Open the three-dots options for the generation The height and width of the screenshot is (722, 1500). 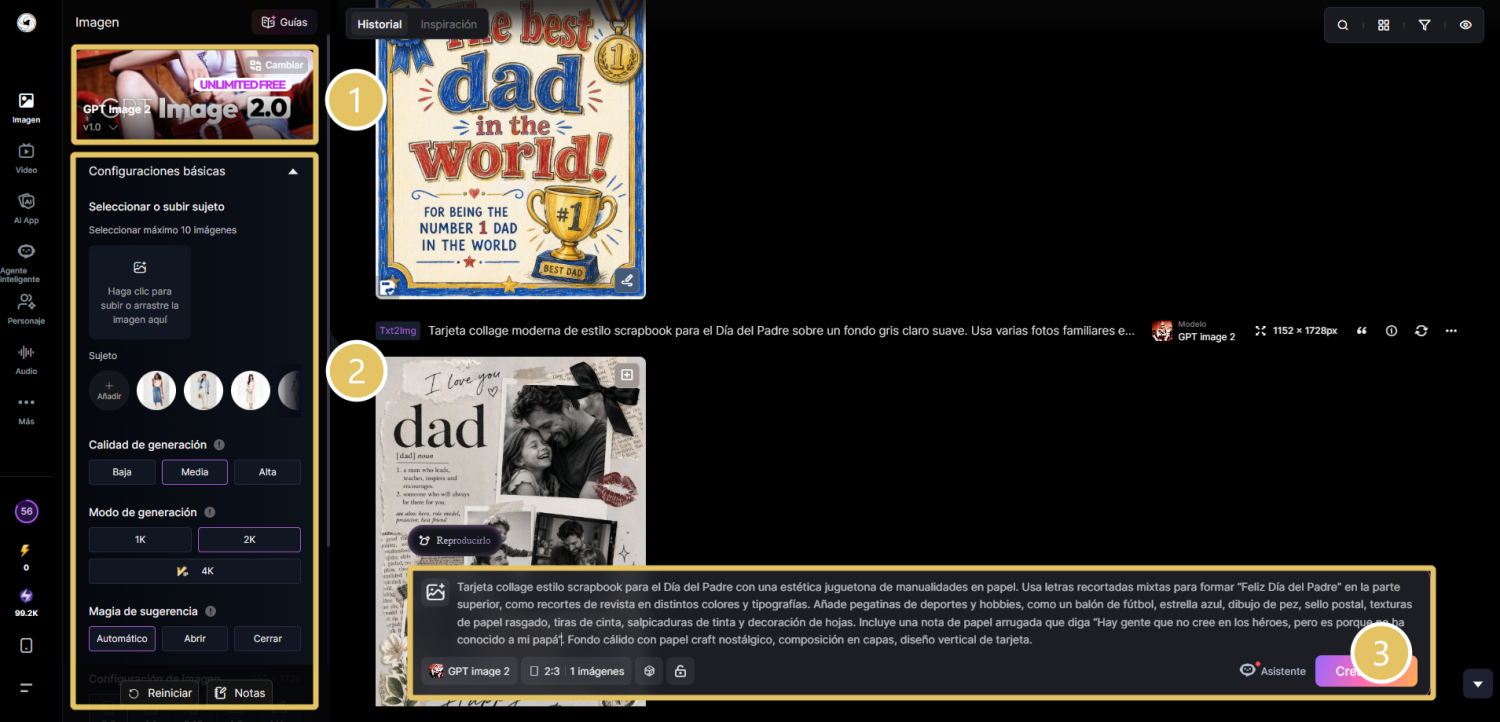click(1451, 331)
